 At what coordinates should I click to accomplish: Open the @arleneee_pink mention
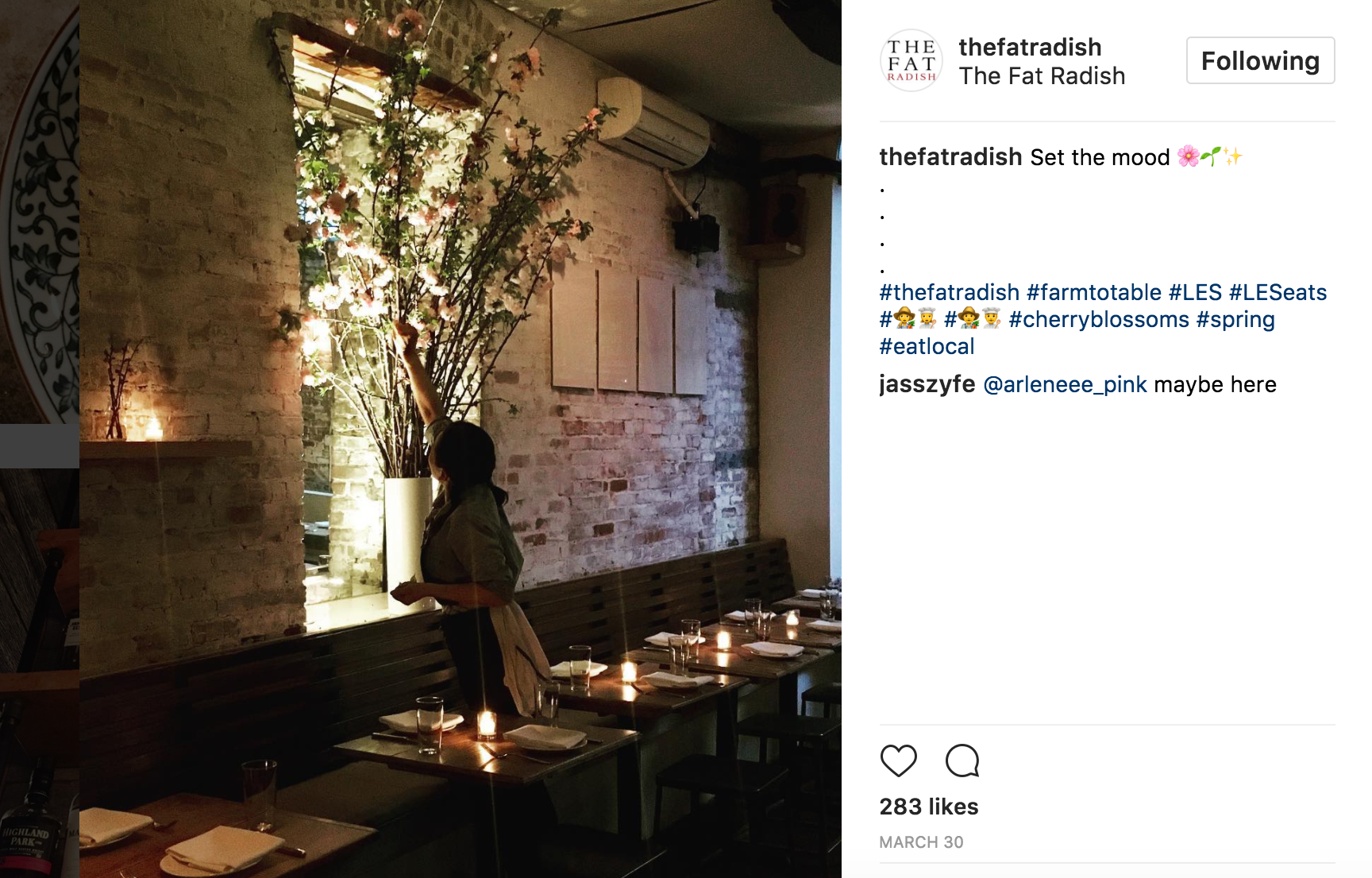tap(1065, 385)
